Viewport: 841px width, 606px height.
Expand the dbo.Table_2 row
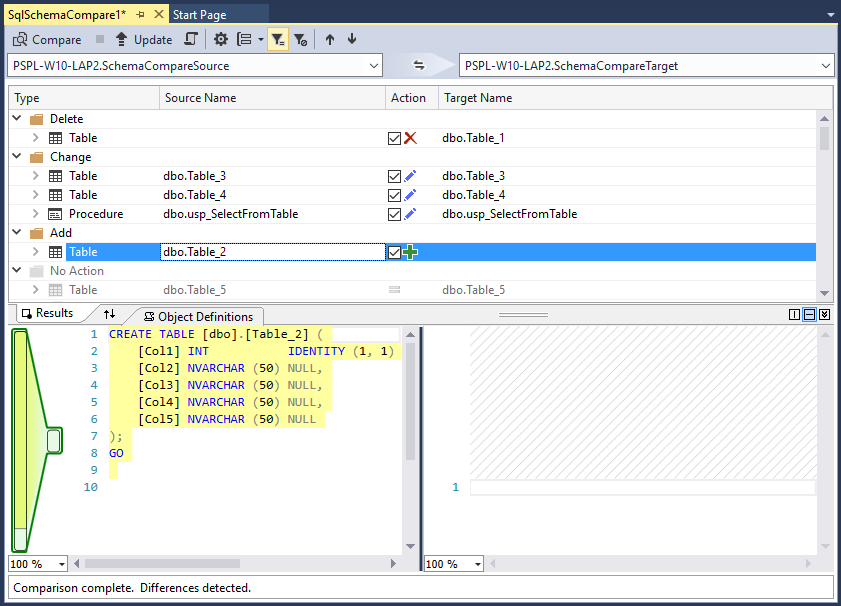(35, 252)
